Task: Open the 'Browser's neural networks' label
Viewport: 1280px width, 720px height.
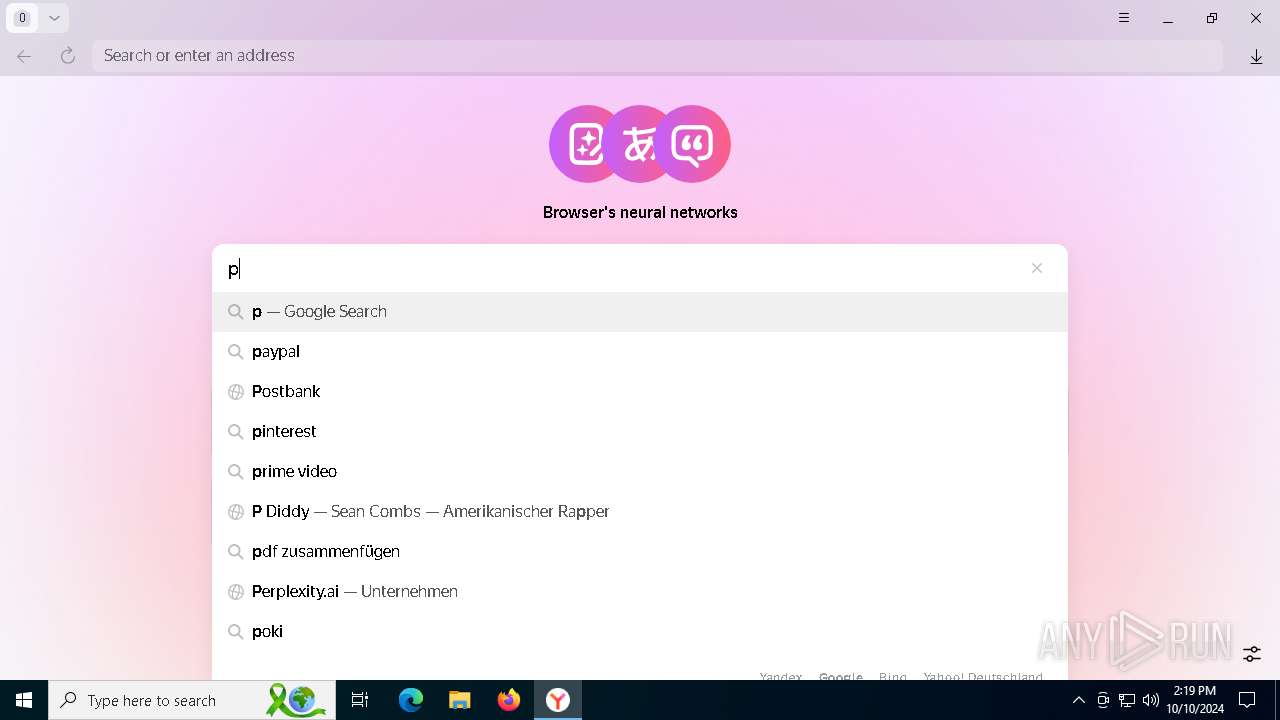Action: coord(640,212)
